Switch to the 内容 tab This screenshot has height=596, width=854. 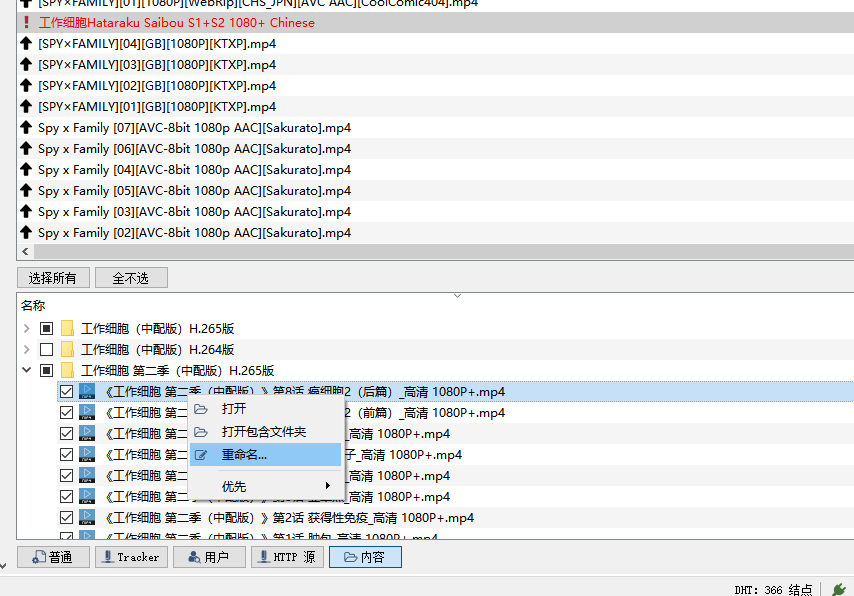(x=365, y=557)
